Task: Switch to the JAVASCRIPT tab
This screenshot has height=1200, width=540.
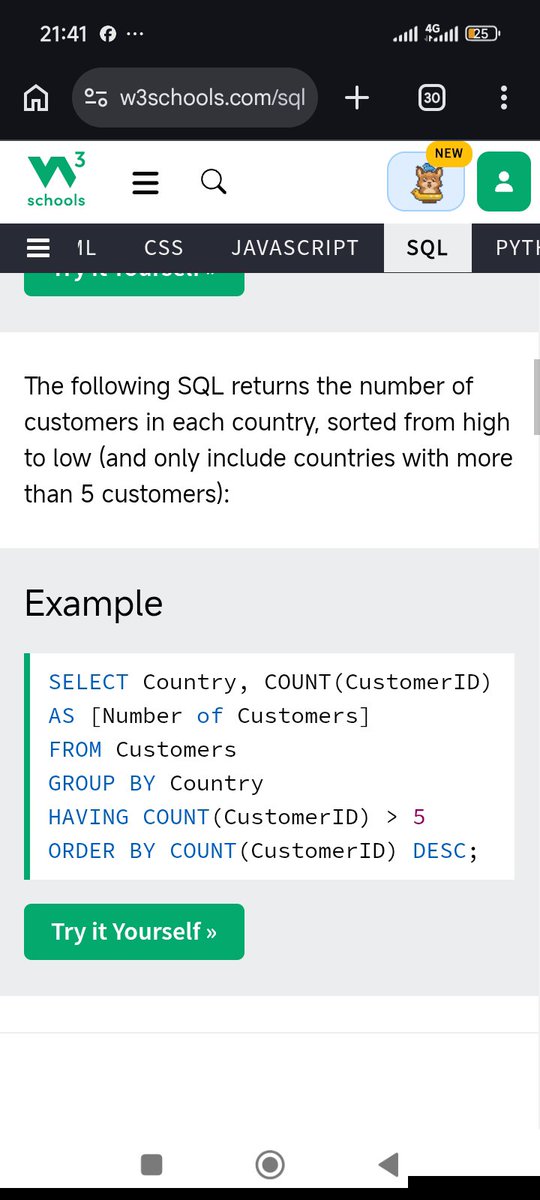Action: tap(295, 248)
